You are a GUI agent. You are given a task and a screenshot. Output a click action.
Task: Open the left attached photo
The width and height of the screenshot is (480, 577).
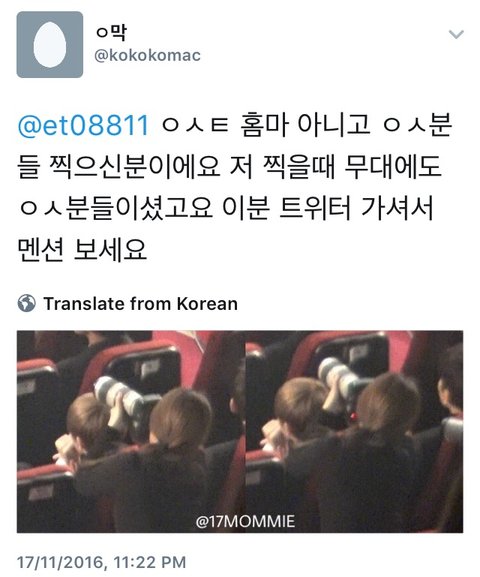pyautogui.click(x=131, y=431)
